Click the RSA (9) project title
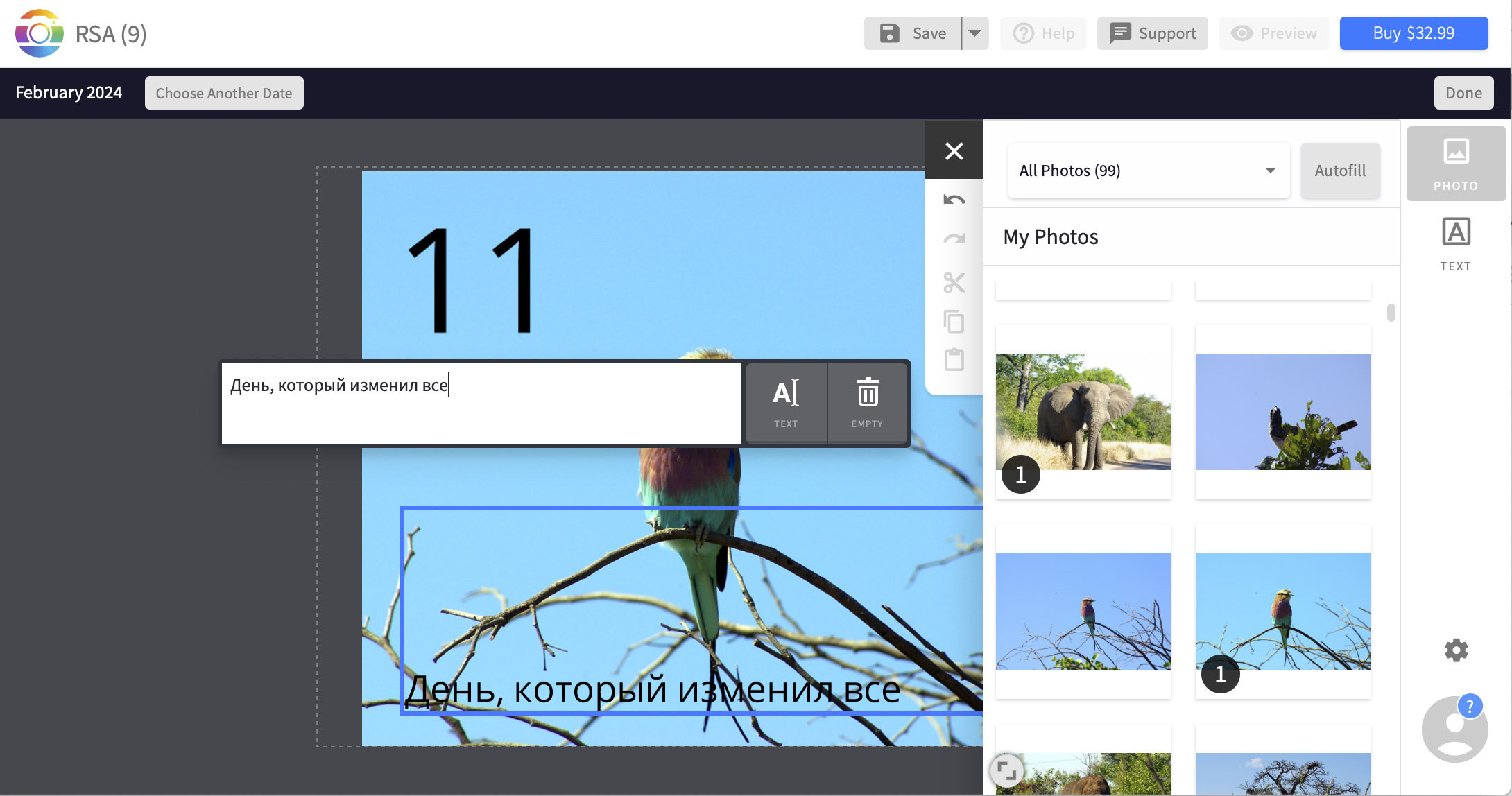 tap(111, 34)
